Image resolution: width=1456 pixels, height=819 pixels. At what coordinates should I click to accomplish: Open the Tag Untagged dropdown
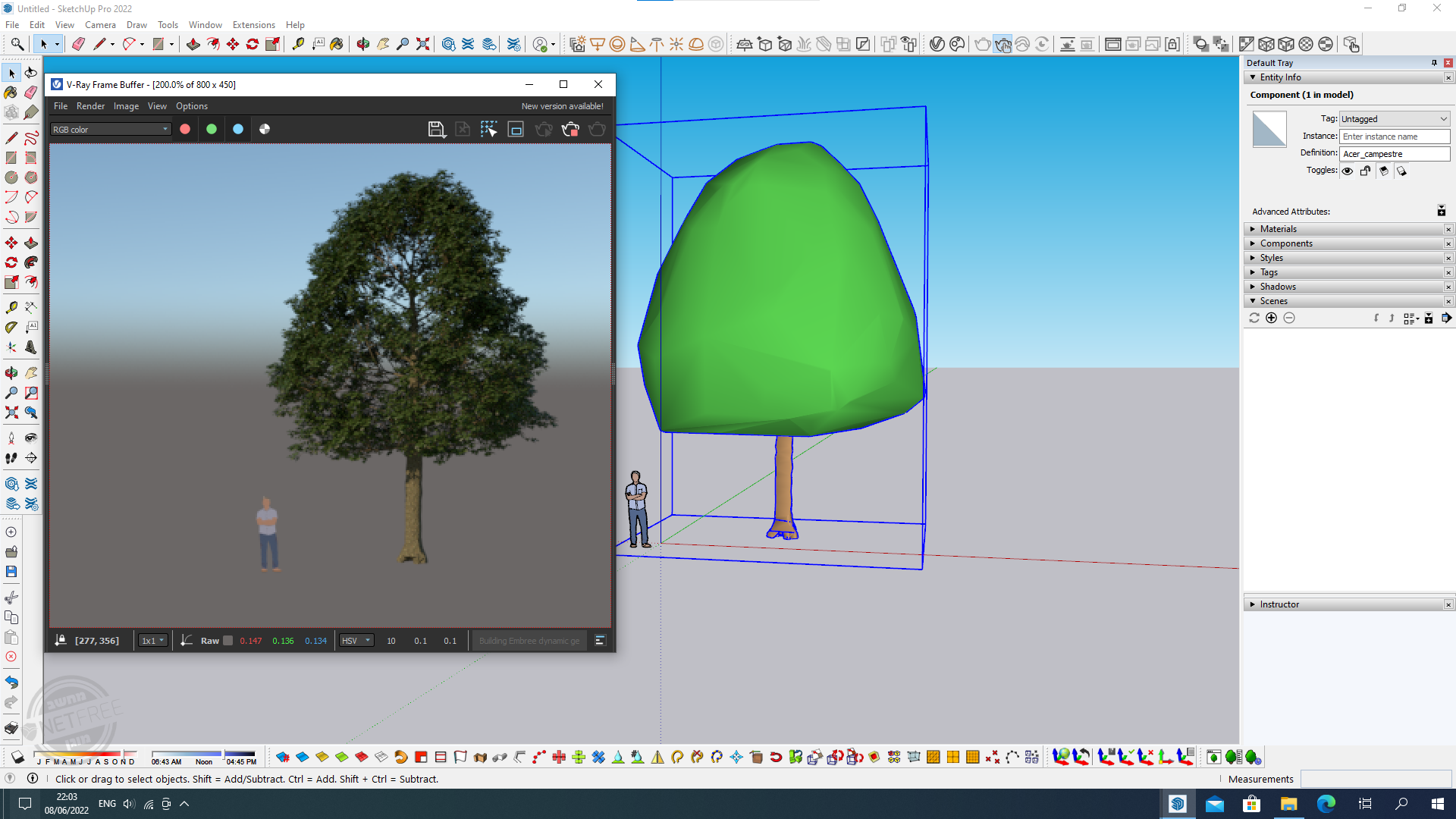coord(1394,119)
